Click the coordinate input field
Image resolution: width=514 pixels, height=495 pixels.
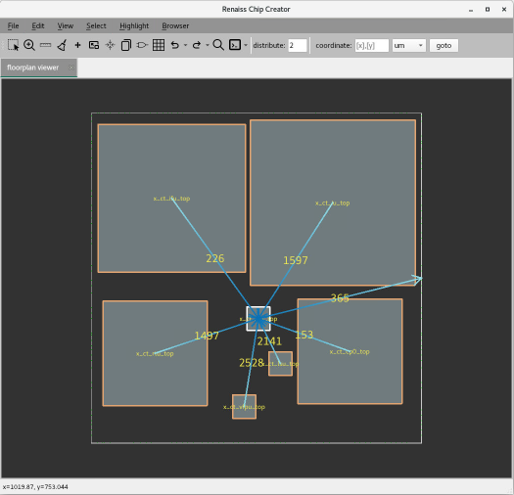click(x=372, y=45)
